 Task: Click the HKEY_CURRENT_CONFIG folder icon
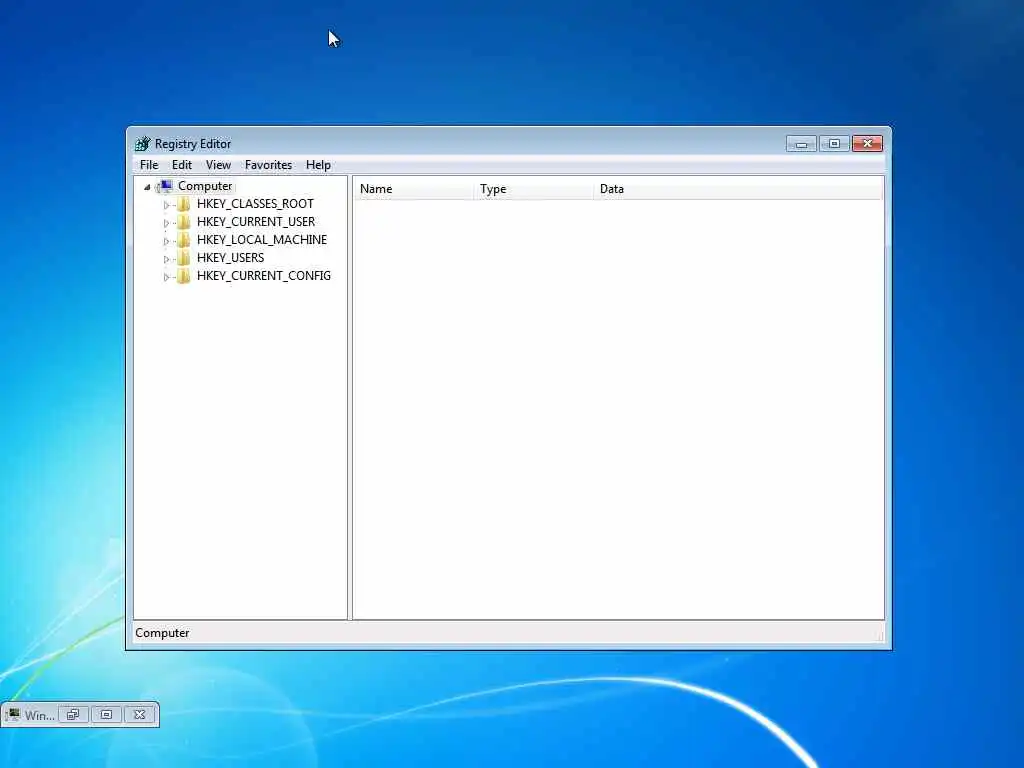[x=184, y=276]
